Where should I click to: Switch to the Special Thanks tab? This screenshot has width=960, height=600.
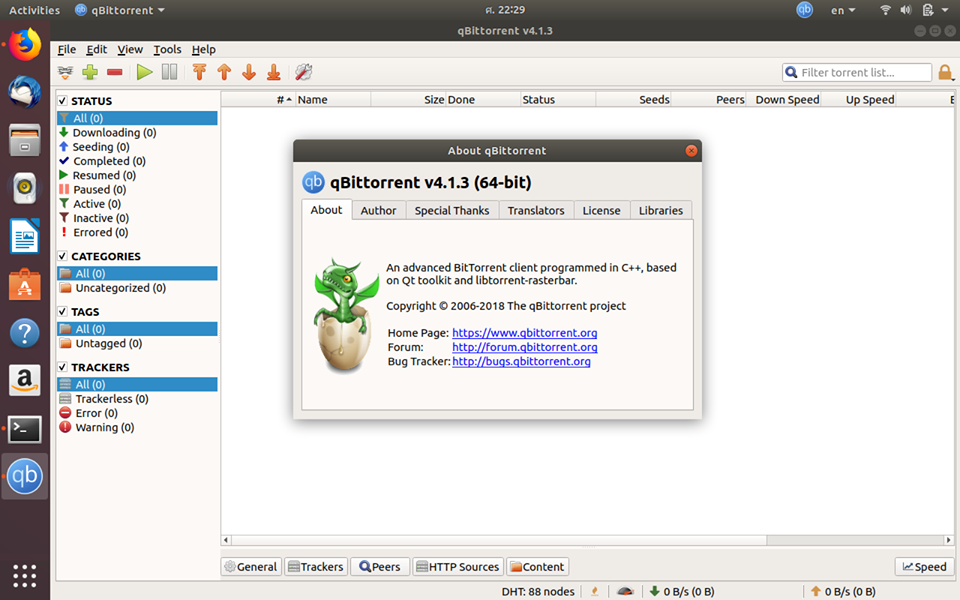pyautogui.click(x=452, y=211)
